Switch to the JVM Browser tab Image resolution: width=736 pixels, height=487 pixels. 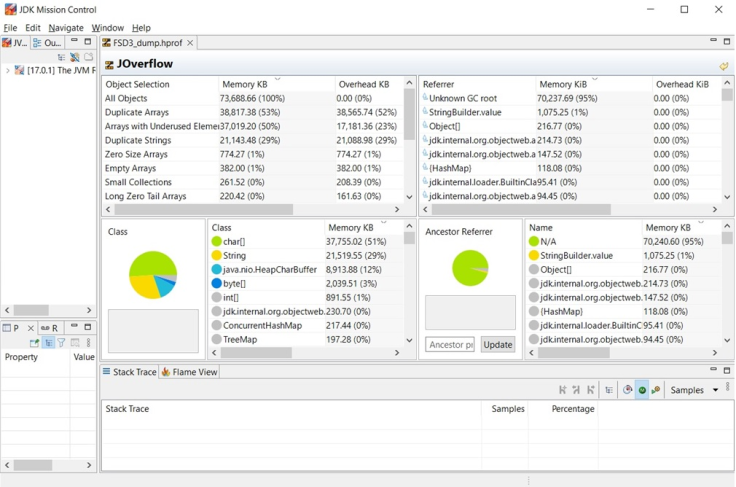[15, 43]
